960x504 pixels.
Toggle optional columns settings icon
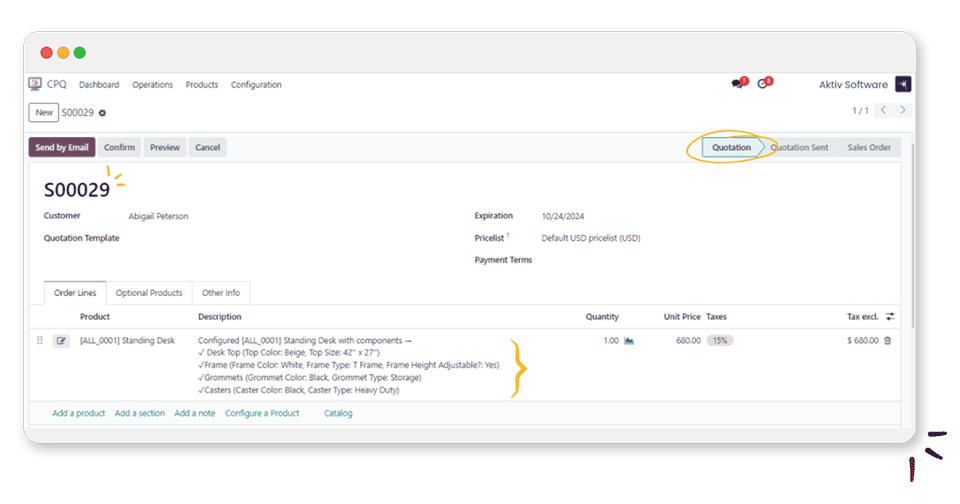(890, 317)
